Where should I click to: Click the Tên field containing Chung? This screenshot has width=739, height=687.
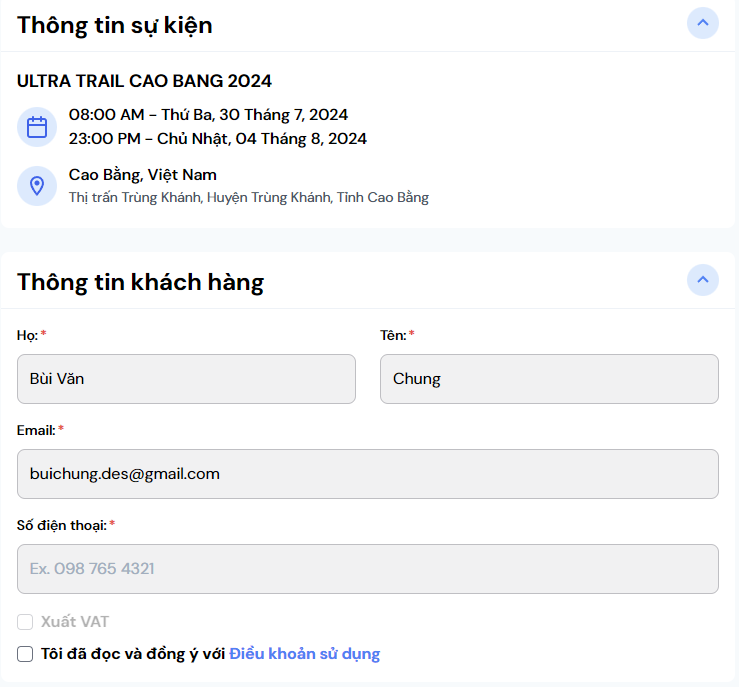pos(549,379)
